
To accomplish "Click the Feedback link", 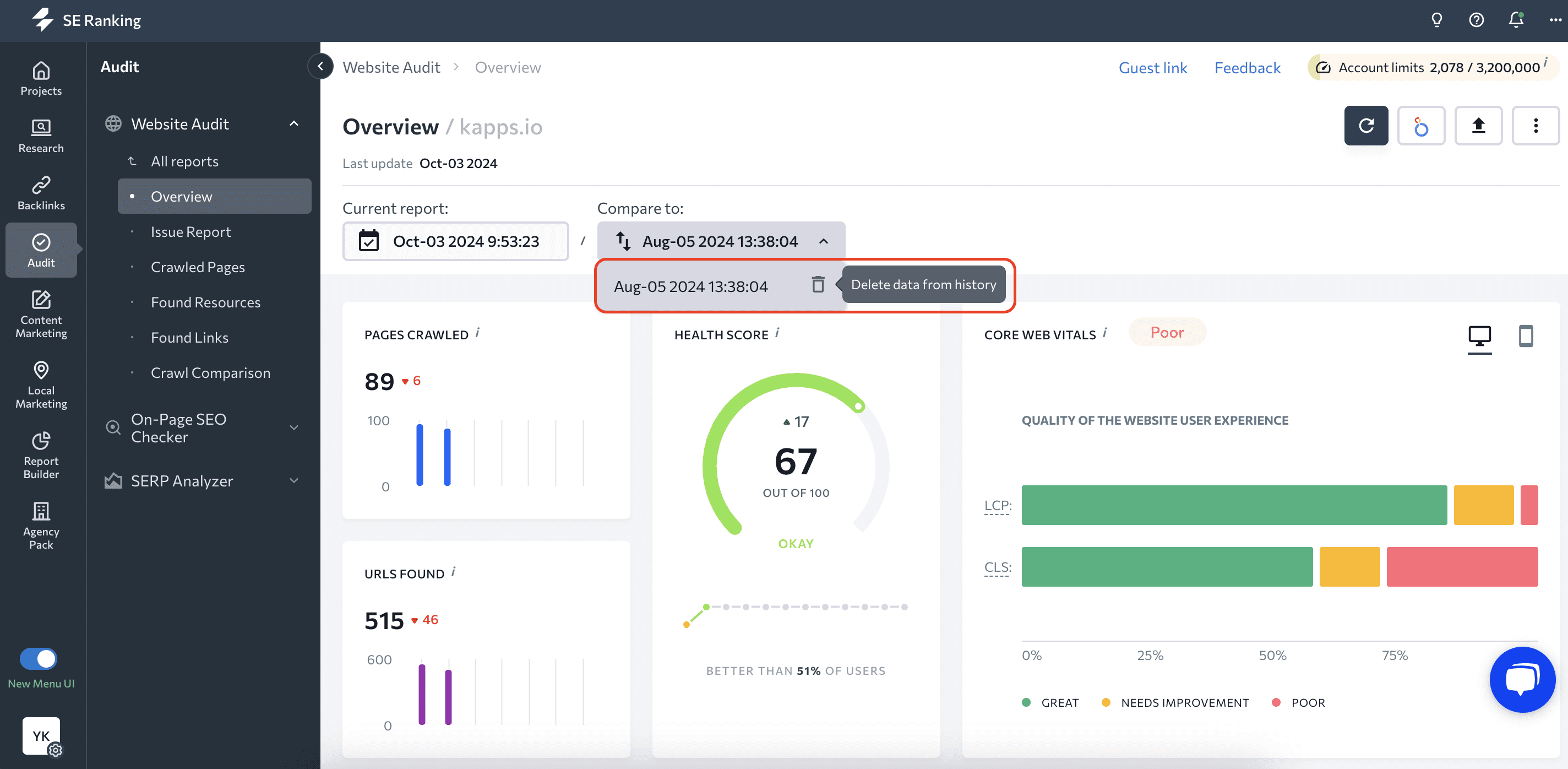I will (1247, 68).
